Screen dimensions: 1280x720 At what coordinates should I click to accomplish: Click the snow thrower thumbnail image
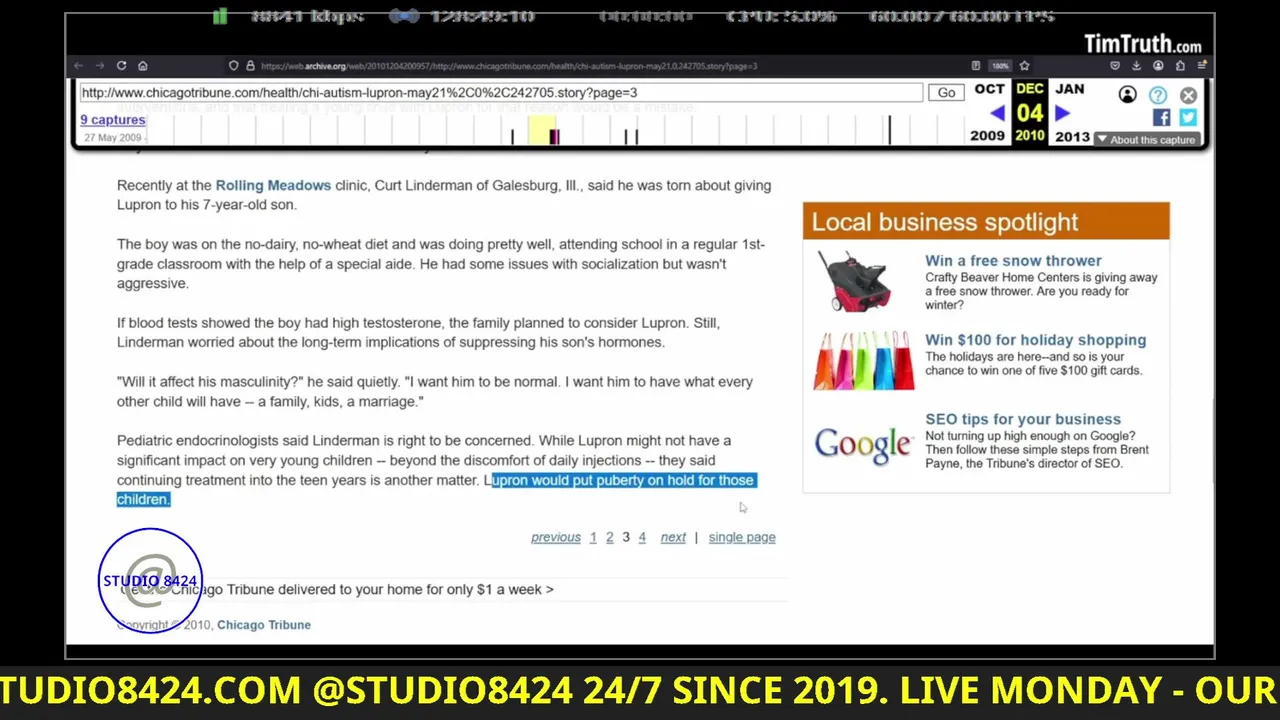point(854,281)
